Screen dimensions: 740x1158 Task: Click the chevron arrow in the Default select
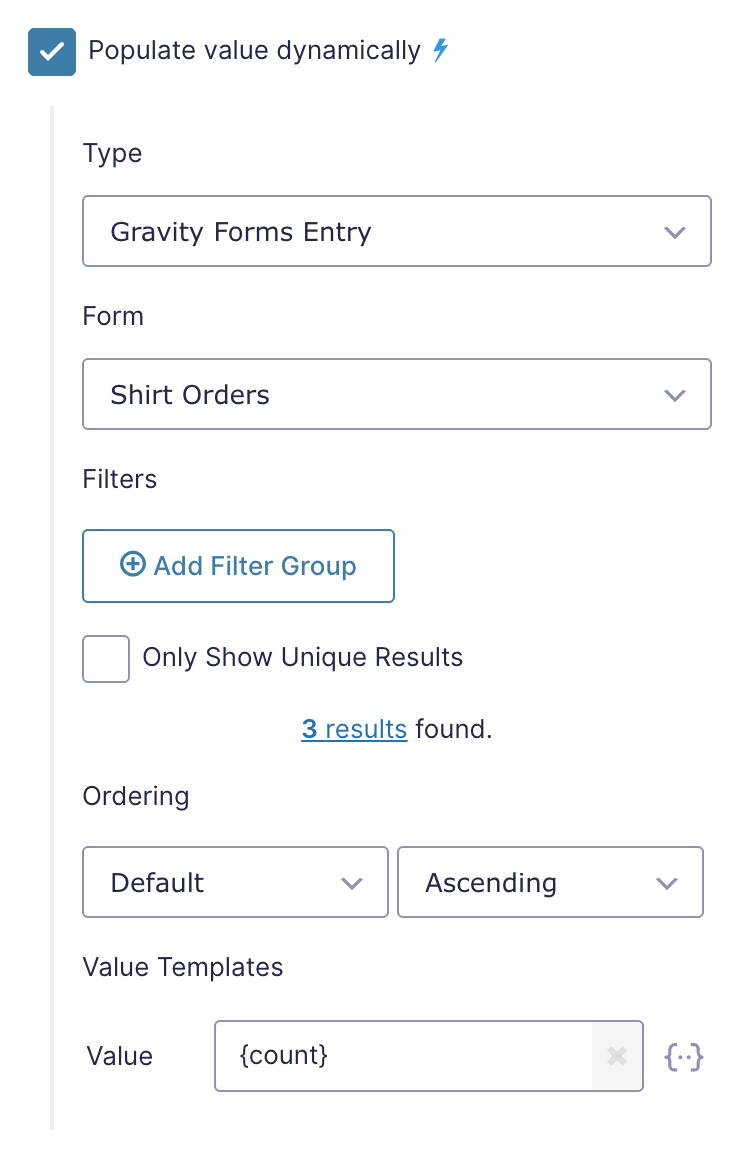coord(352,883)
